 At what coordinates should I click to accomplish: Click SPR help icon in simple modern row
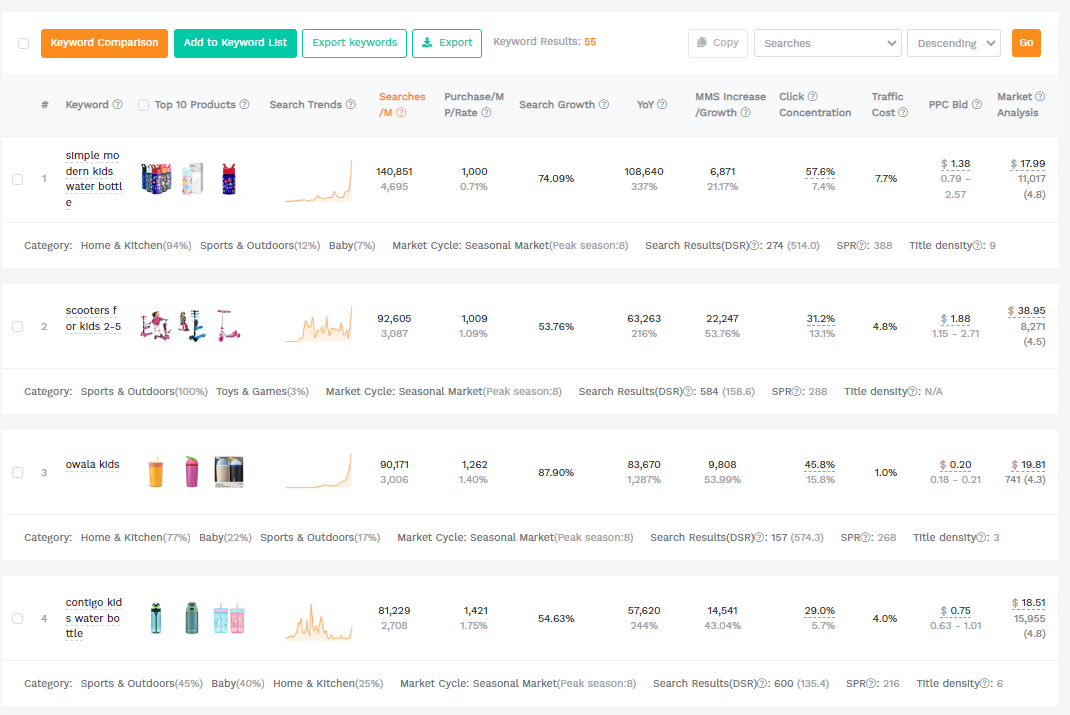point(862,246)
